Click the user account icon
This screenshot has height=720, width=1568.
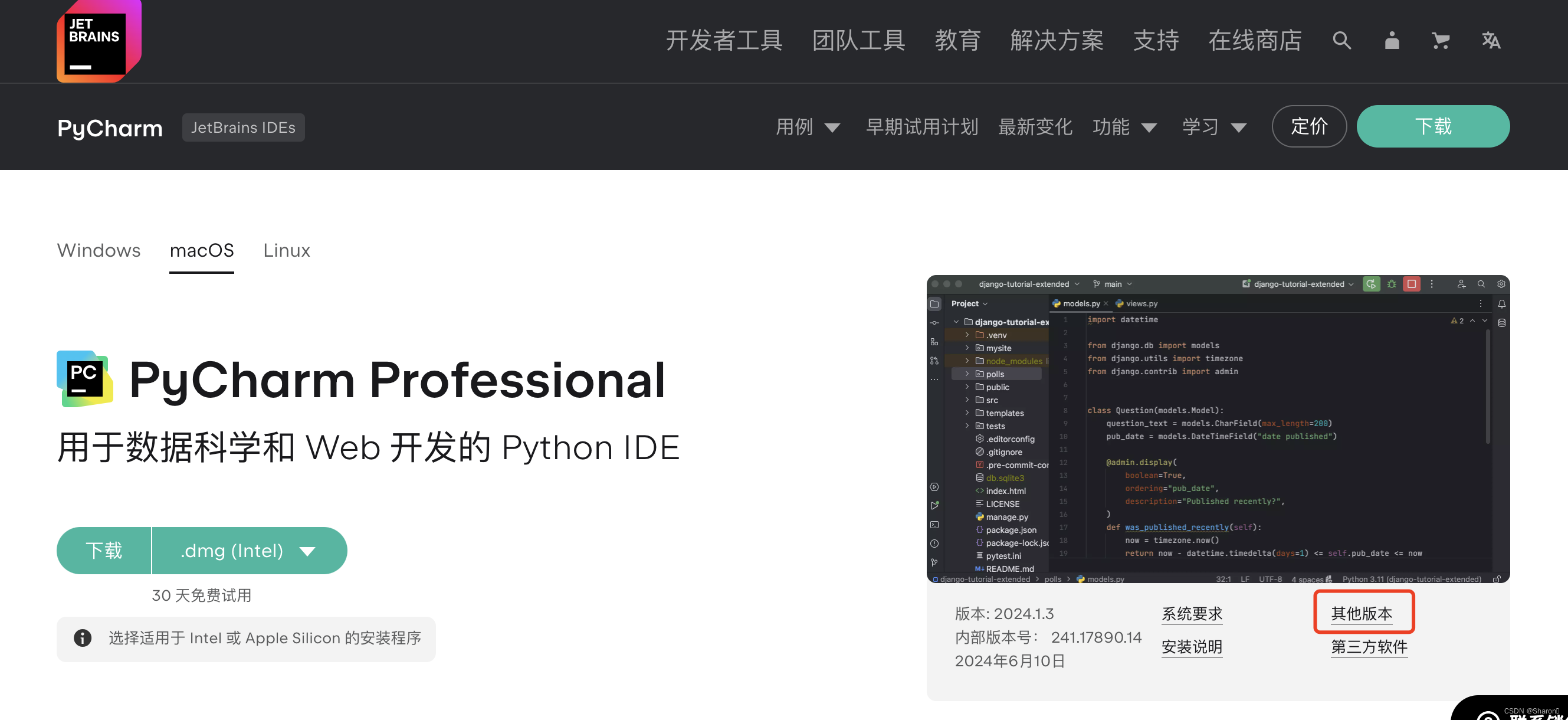[1392, 41]
